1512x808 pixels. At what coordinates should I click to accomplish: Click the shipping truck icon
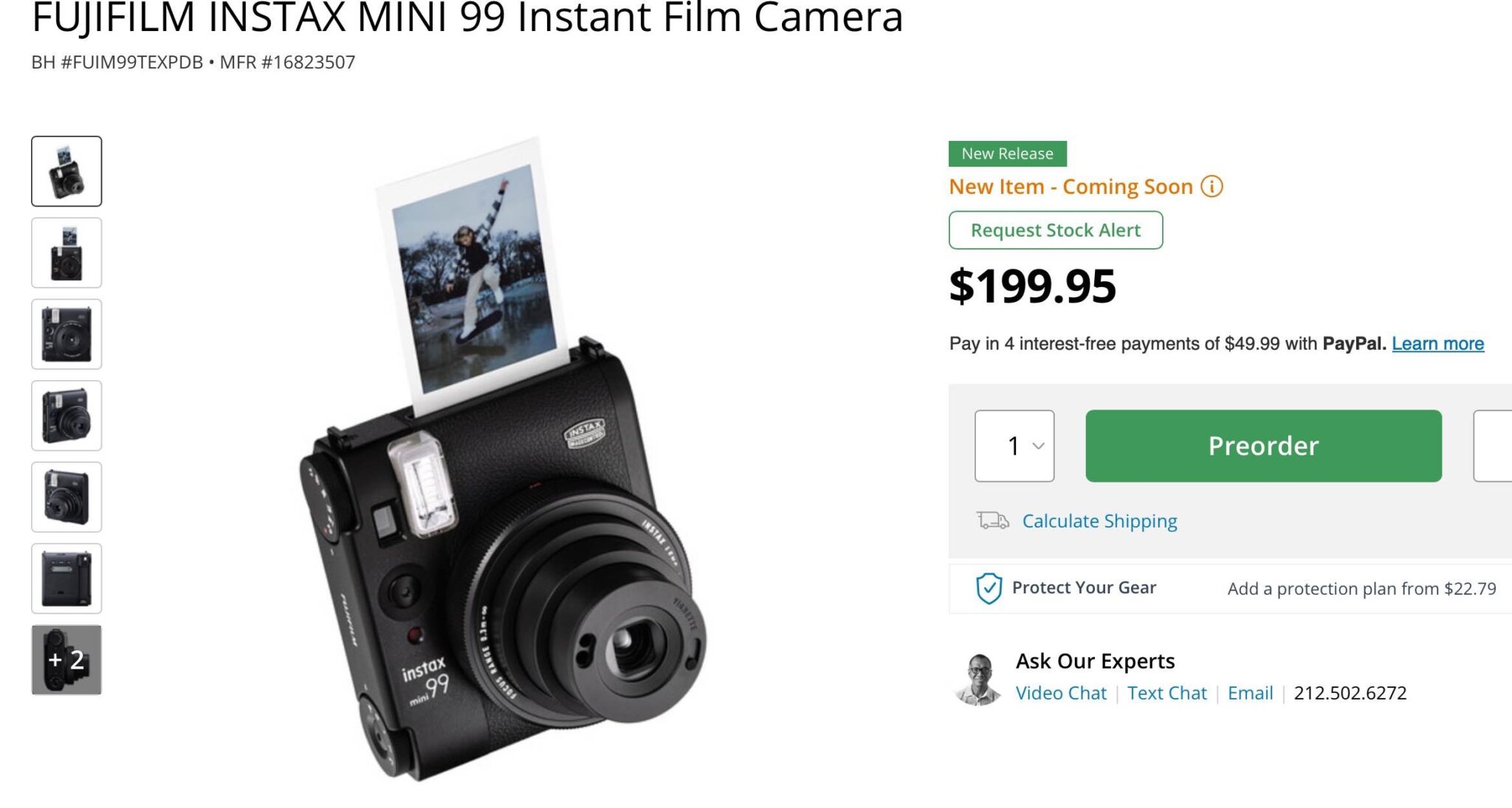pyautogui.click(x=992, y=521)
